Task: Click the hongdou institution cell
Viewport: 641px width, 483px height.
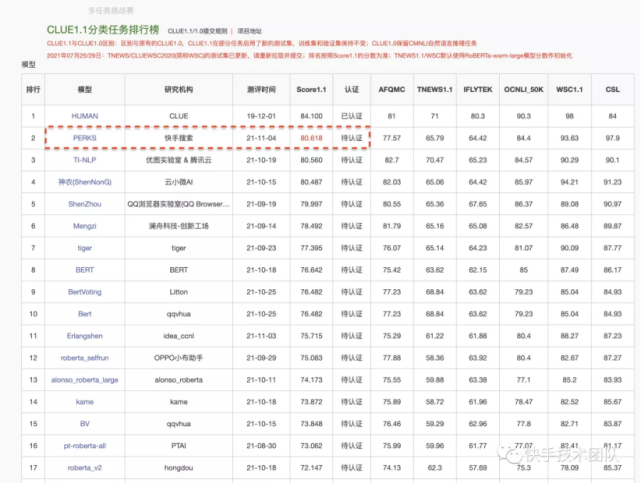Action: tap(179, 468)
